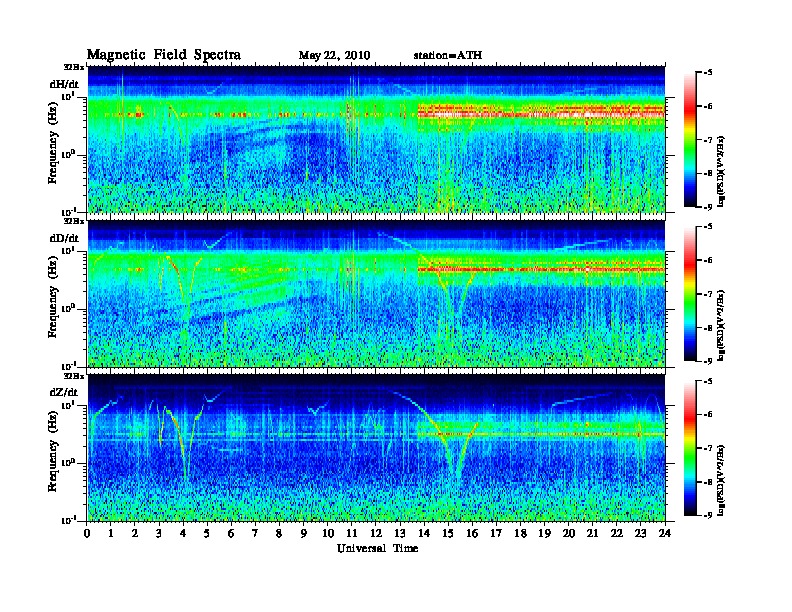Image resolution: width=792 pixels, height=612 pixels.
Task: Click hour tick label "14" on time axis
Action: (424, 533)
